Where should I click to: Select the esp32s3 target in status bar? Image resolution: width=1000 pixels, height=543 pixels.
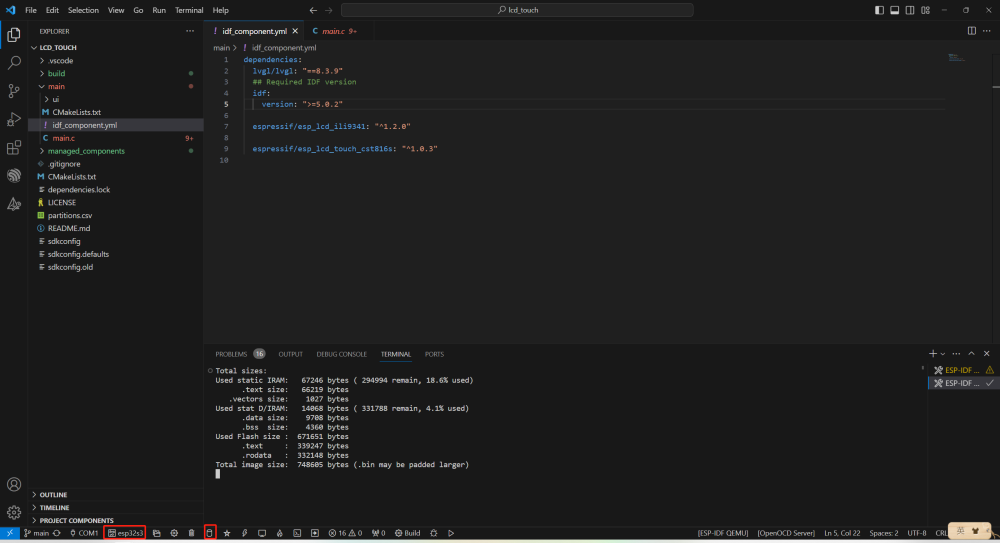pyautogui.click(x=126, y=533)
